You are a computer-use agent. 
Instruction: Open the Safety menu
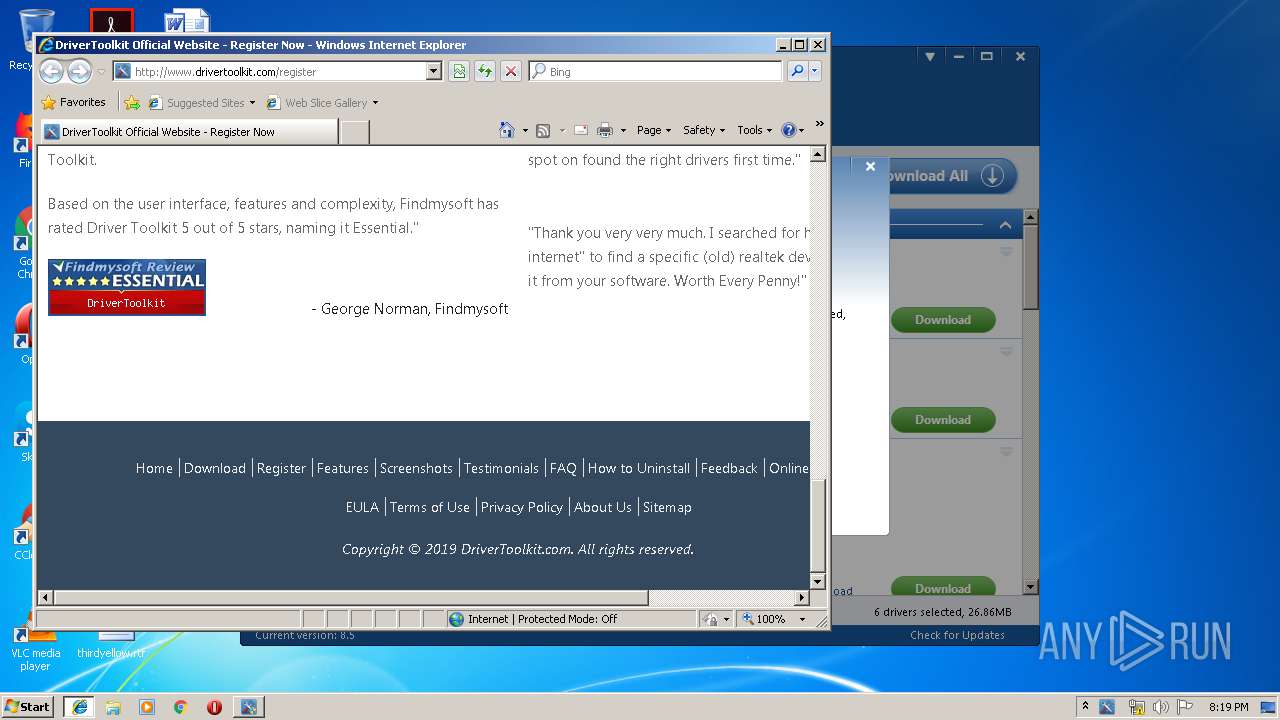pyautogui.click(x=704, y=130)
